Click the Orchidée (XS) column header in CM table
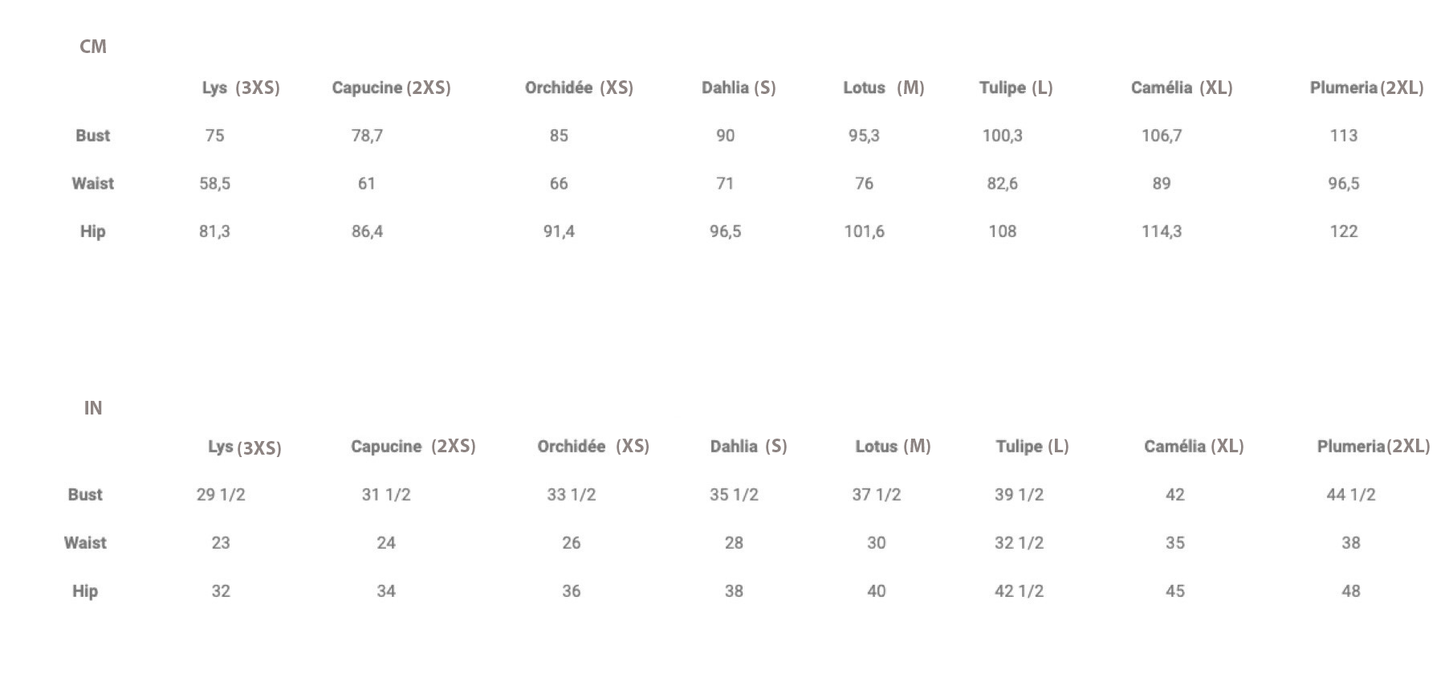This screenshot has width=1445, height=678. tap(579, 89)
